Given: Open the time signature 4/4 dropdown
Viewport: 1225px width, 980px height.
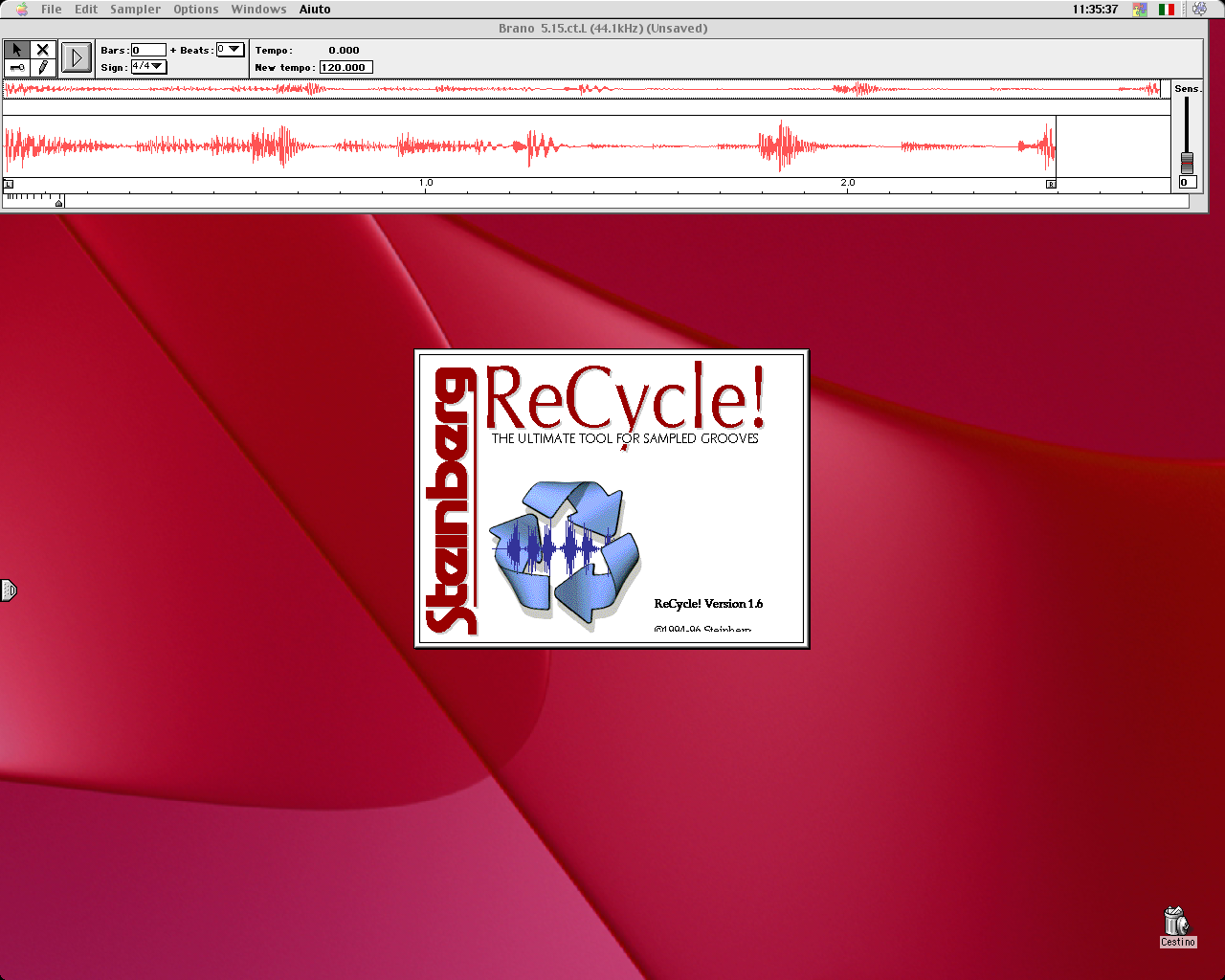Looking at the screenshot, I should [148, 67].
